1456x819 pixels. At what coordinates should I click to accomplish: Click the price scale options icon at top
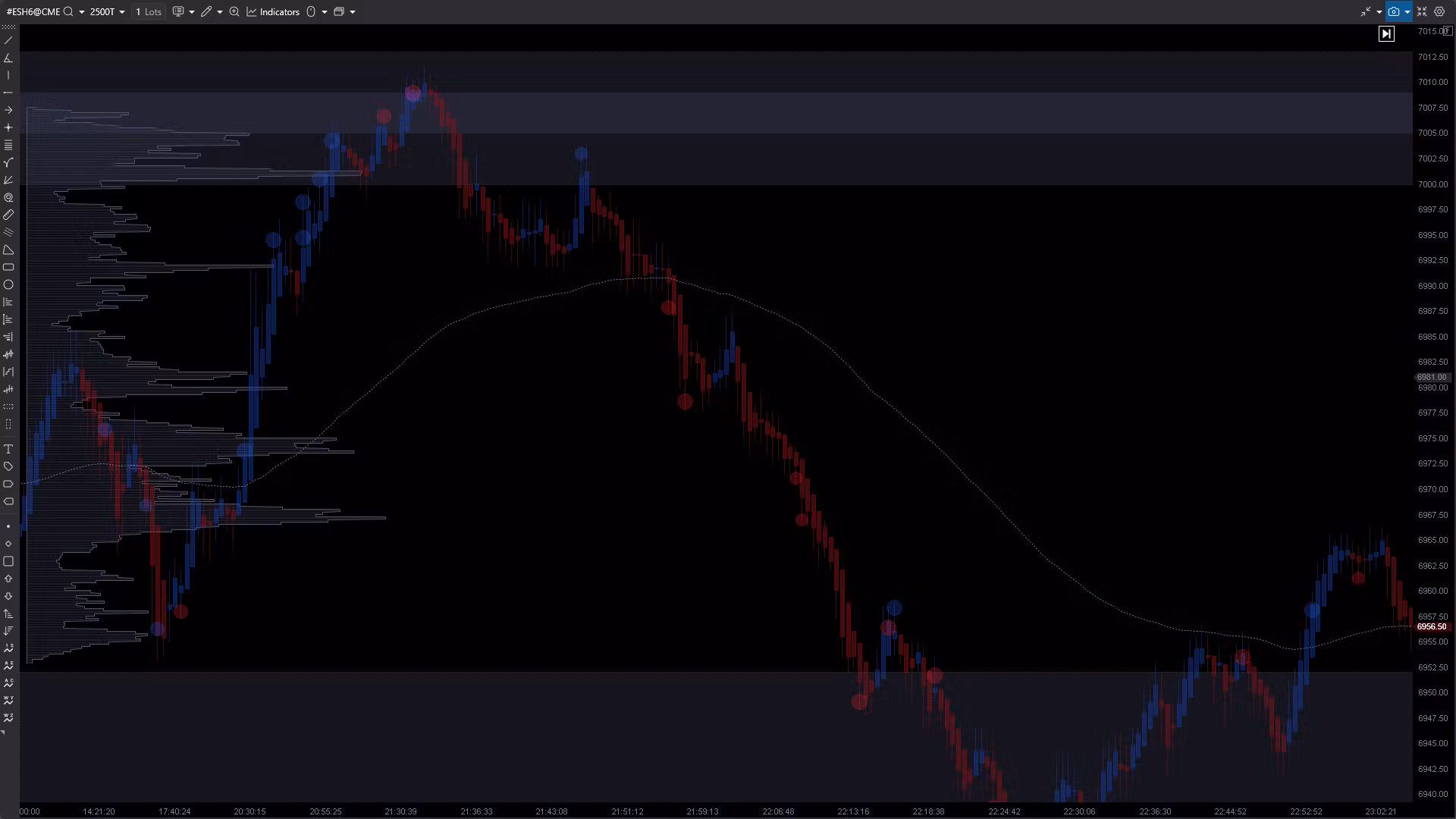[1448, 31]
